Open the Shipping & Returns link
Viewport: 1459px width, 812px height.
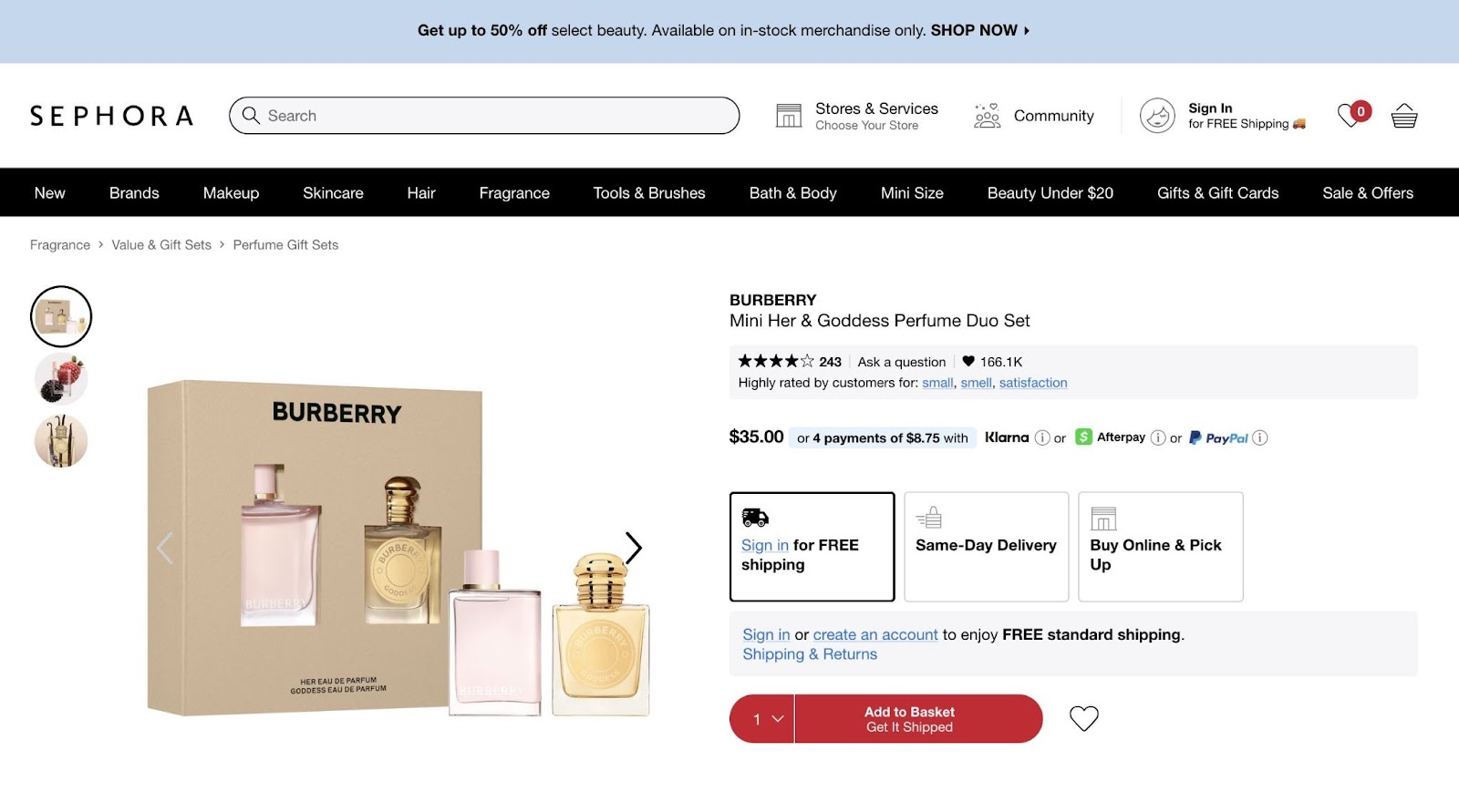point(810,653)
